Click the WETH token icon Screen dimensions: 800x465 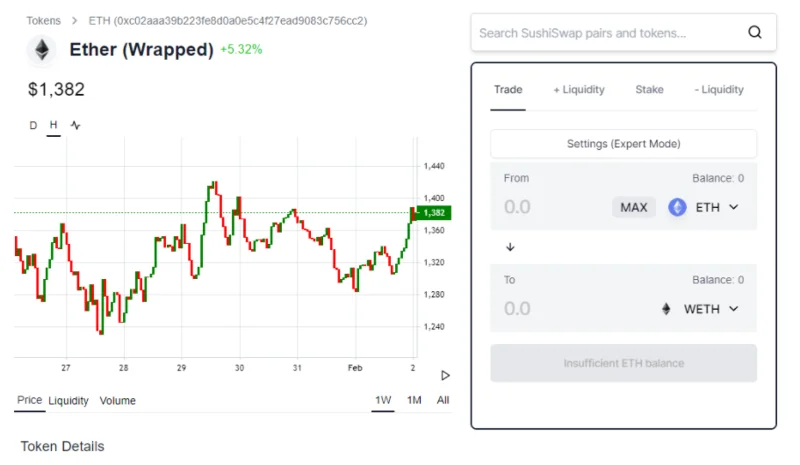pyautogui.click(x=666, y=309)
